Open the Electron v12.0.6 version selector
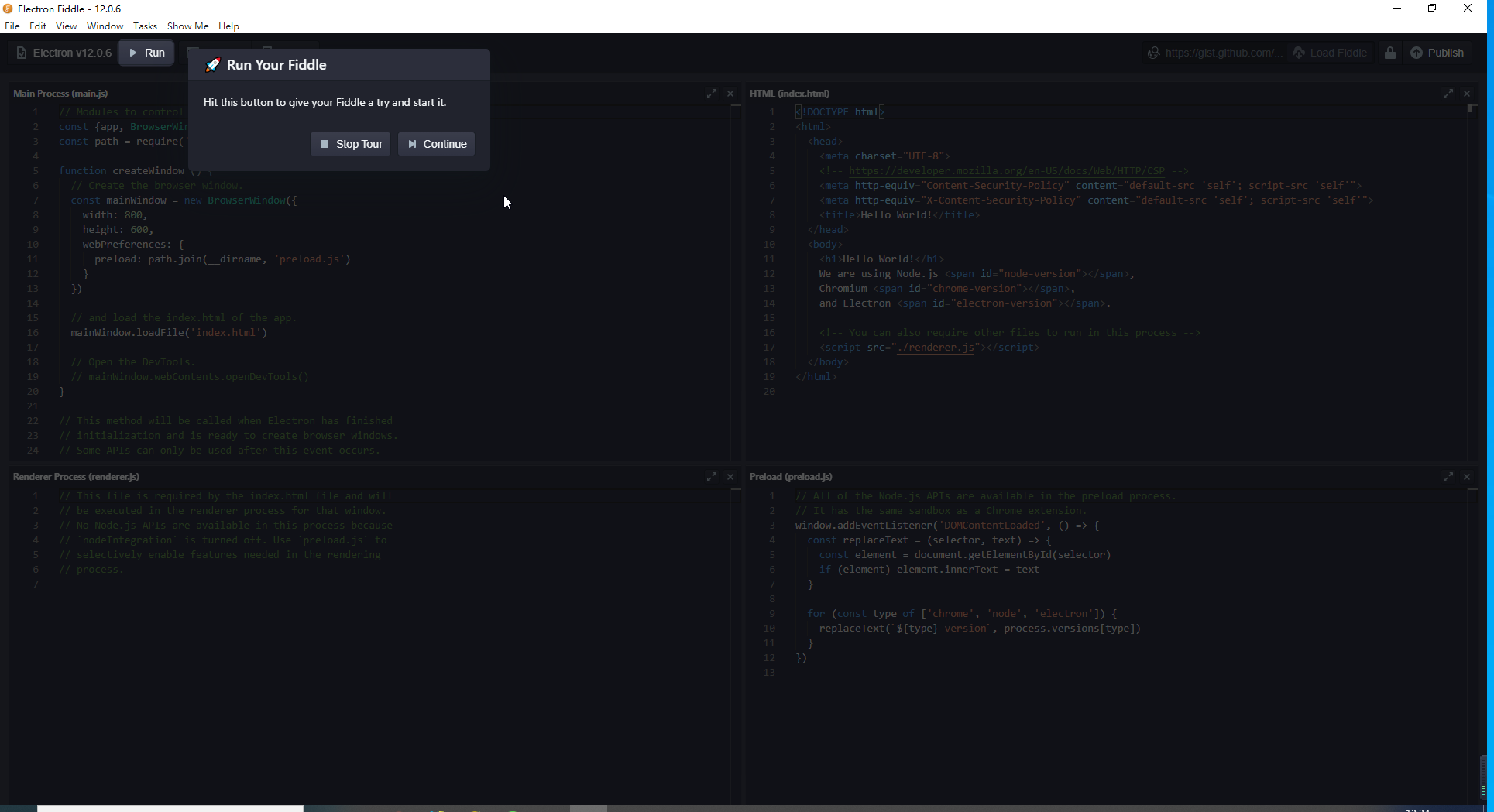The image size is (1494, 812). tap(64, 53)
